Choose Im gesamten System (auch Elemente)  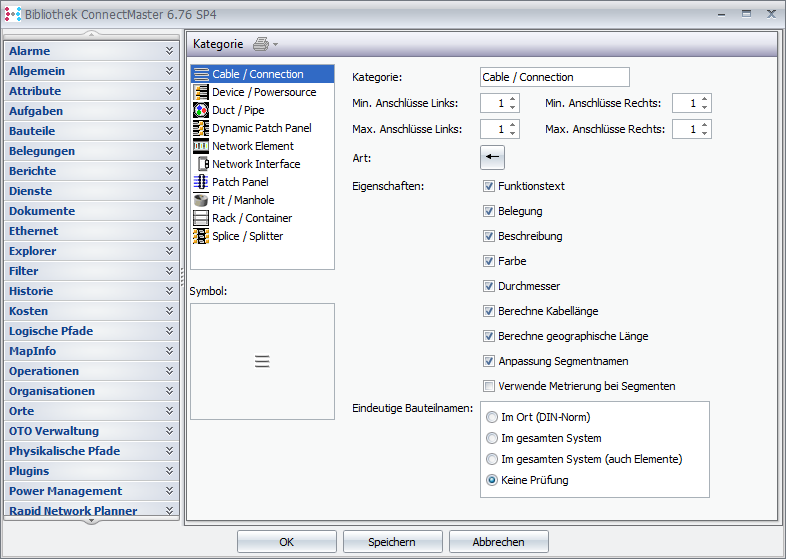tap(492, 459)
